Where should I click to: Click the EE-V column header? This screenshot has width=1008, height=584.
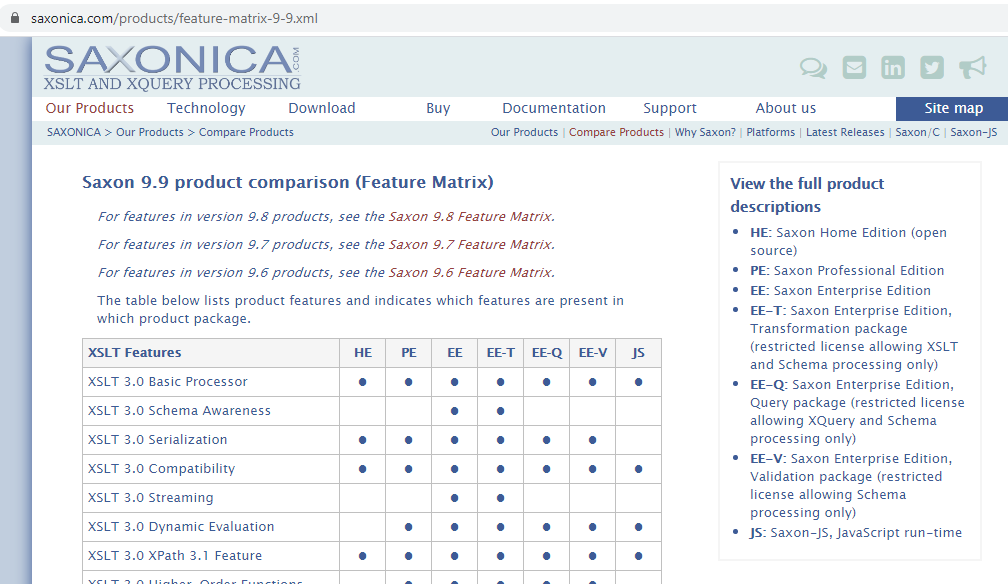pyautogui.click(x=593, y=353)
